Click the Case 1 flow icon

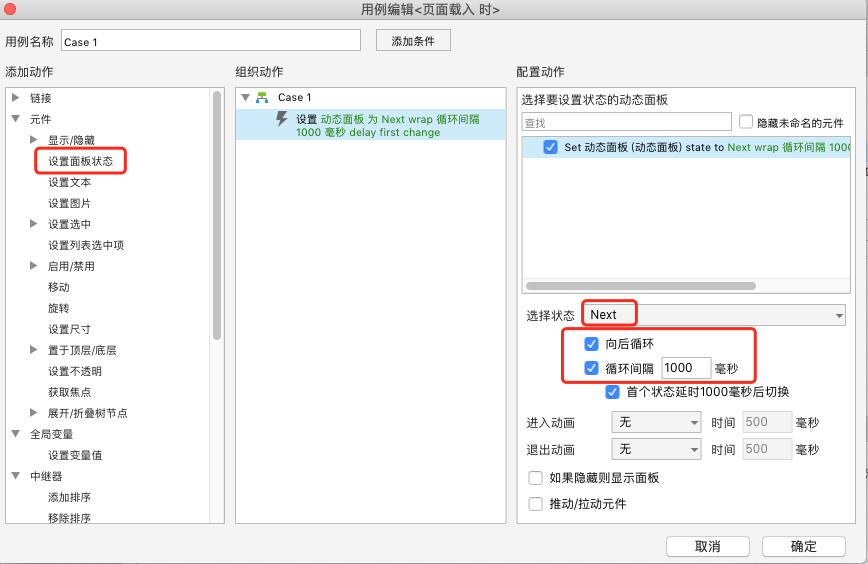(x=262, y=97)
